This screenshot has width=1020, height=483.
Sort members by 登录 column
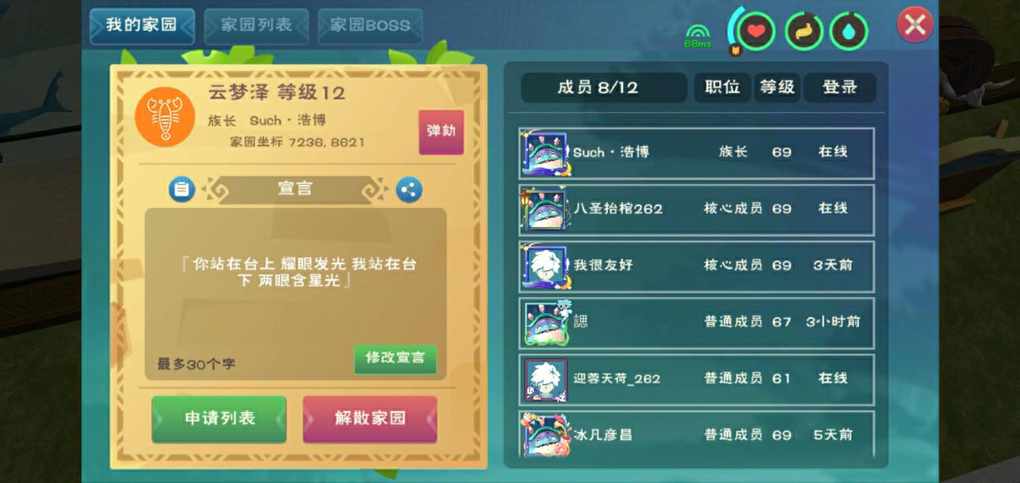tap(840, 87)
